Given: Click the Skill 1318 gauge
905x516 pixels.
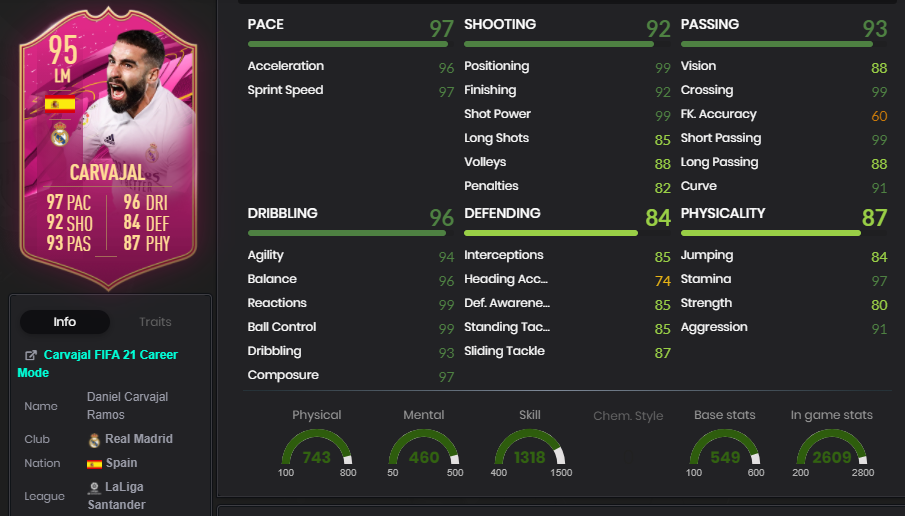Looking at the screenshot, I should [530, 448].
